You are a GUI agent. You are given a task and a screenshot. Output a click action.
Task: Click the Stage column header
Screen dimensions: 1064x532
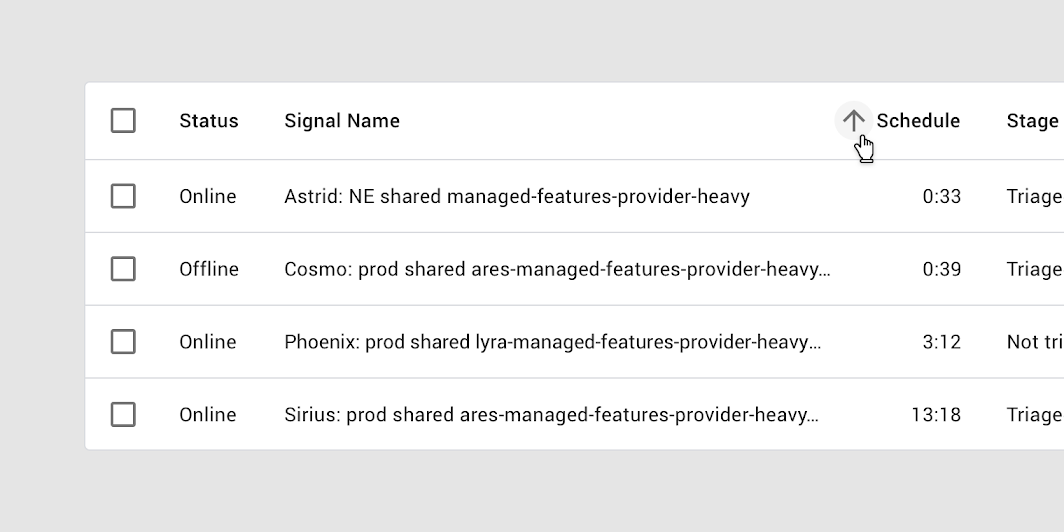tap(1032, 121)
